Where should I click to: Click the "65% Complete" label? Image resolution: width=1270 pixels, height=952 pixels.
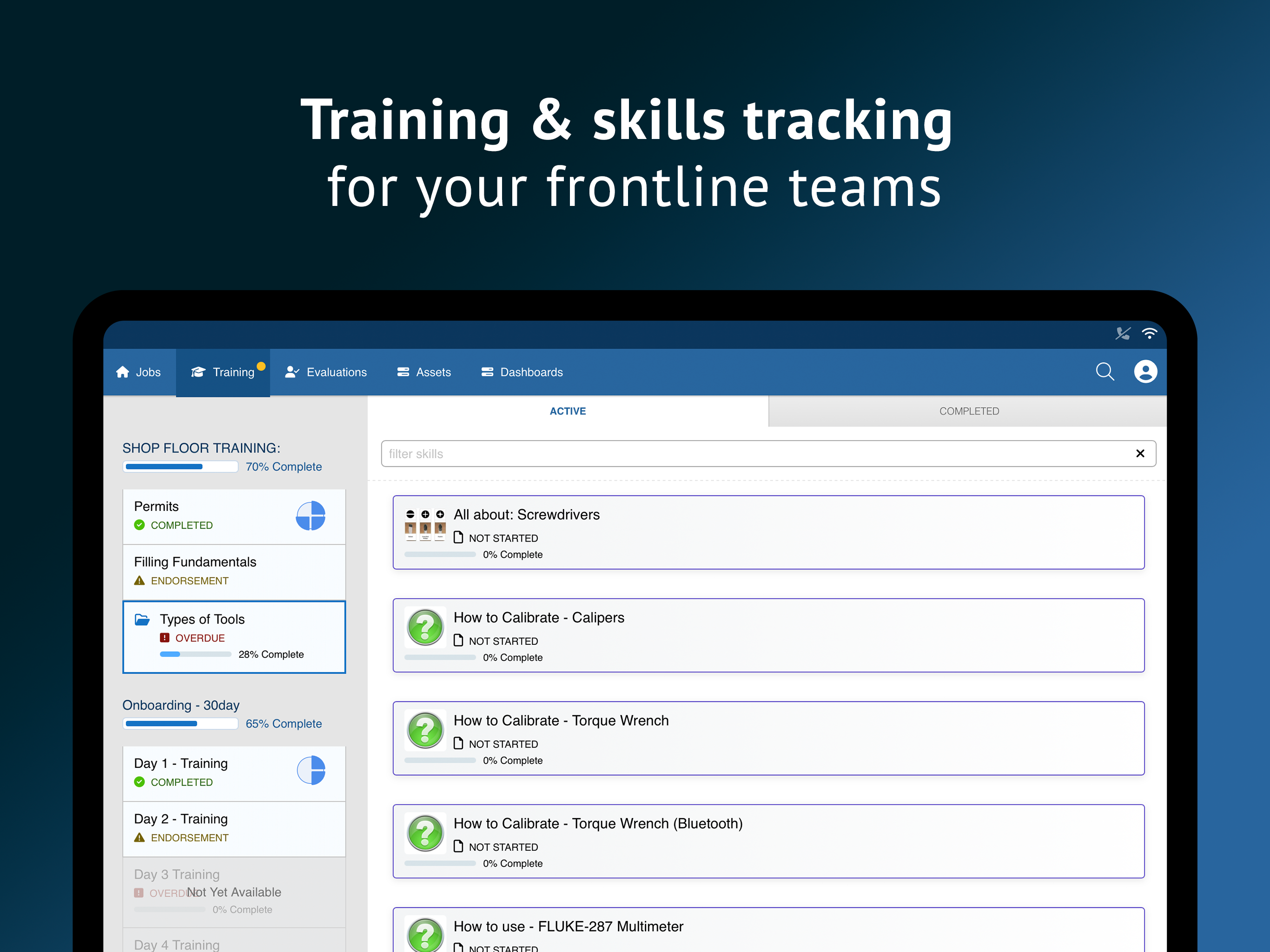tap(284, 723)
